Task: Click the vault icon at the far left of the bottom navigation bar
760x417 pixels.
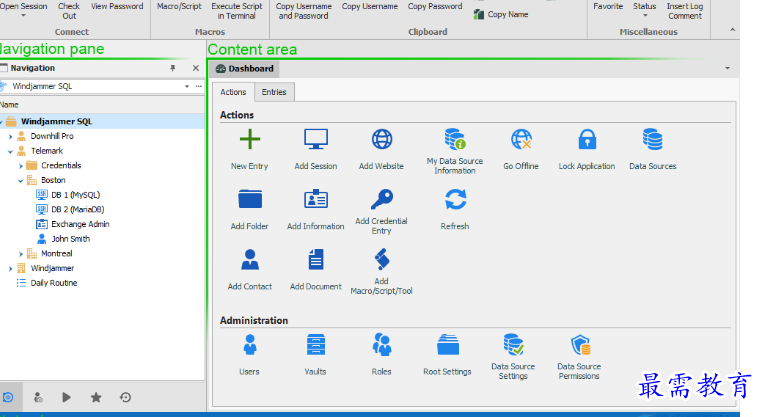Action: [8, 398]
